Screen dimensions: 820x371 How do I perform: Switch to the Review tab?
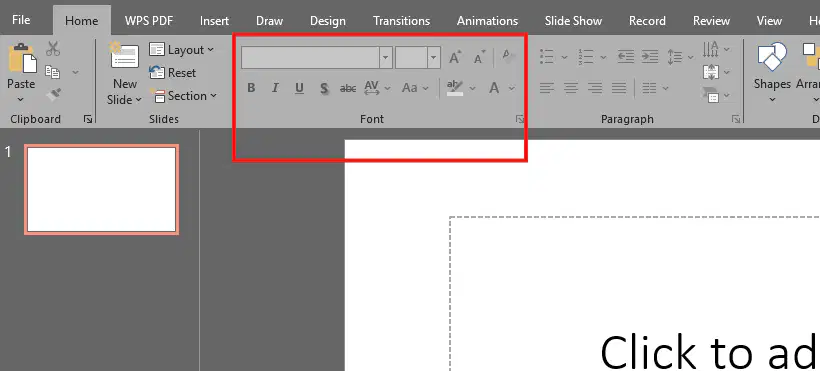[x=711, y=21]
